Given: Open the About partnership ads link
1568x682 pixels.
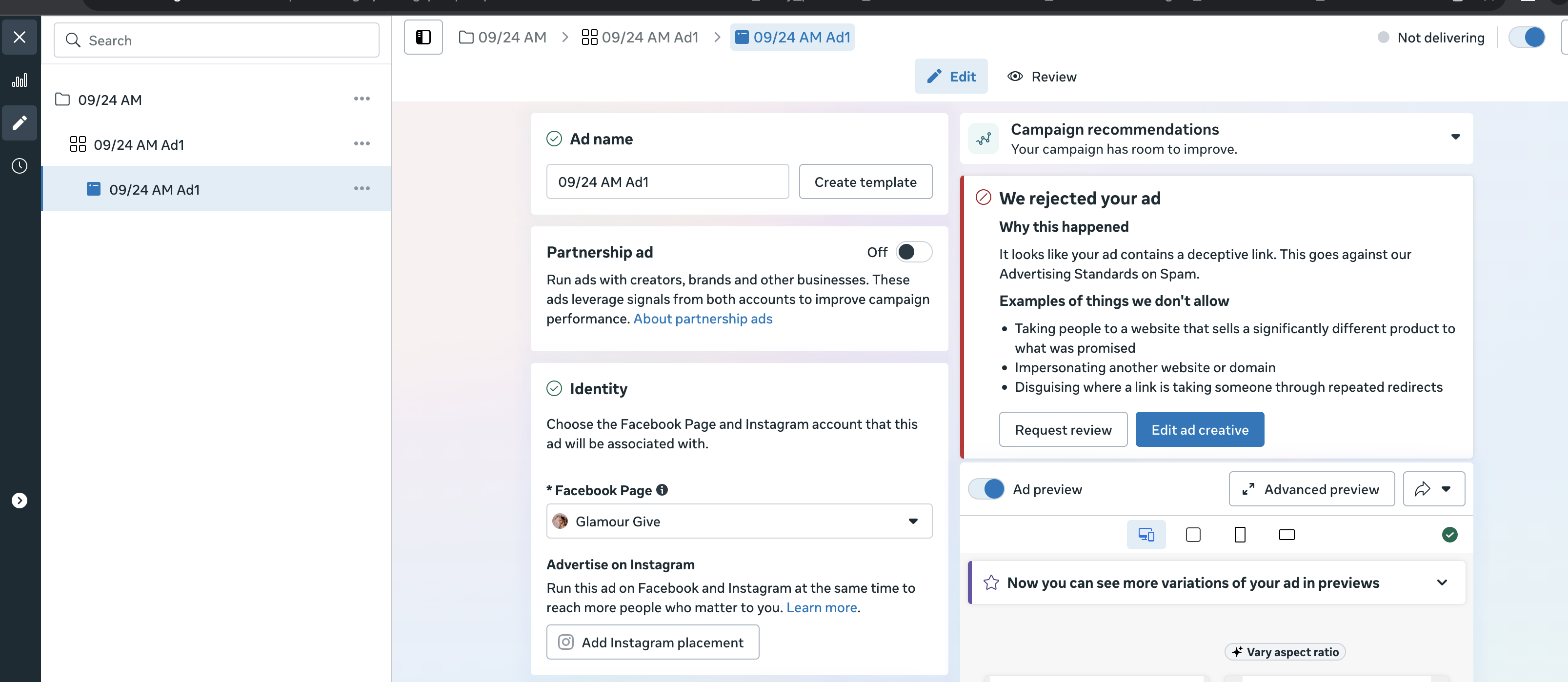Looking at the screenshot, I should (x=703, y=319).
